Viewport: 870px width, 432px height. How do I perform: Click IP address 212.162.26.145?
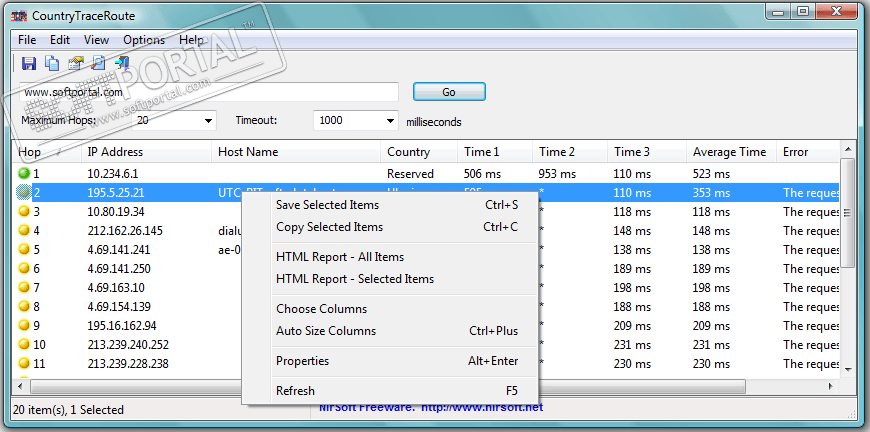125,231
